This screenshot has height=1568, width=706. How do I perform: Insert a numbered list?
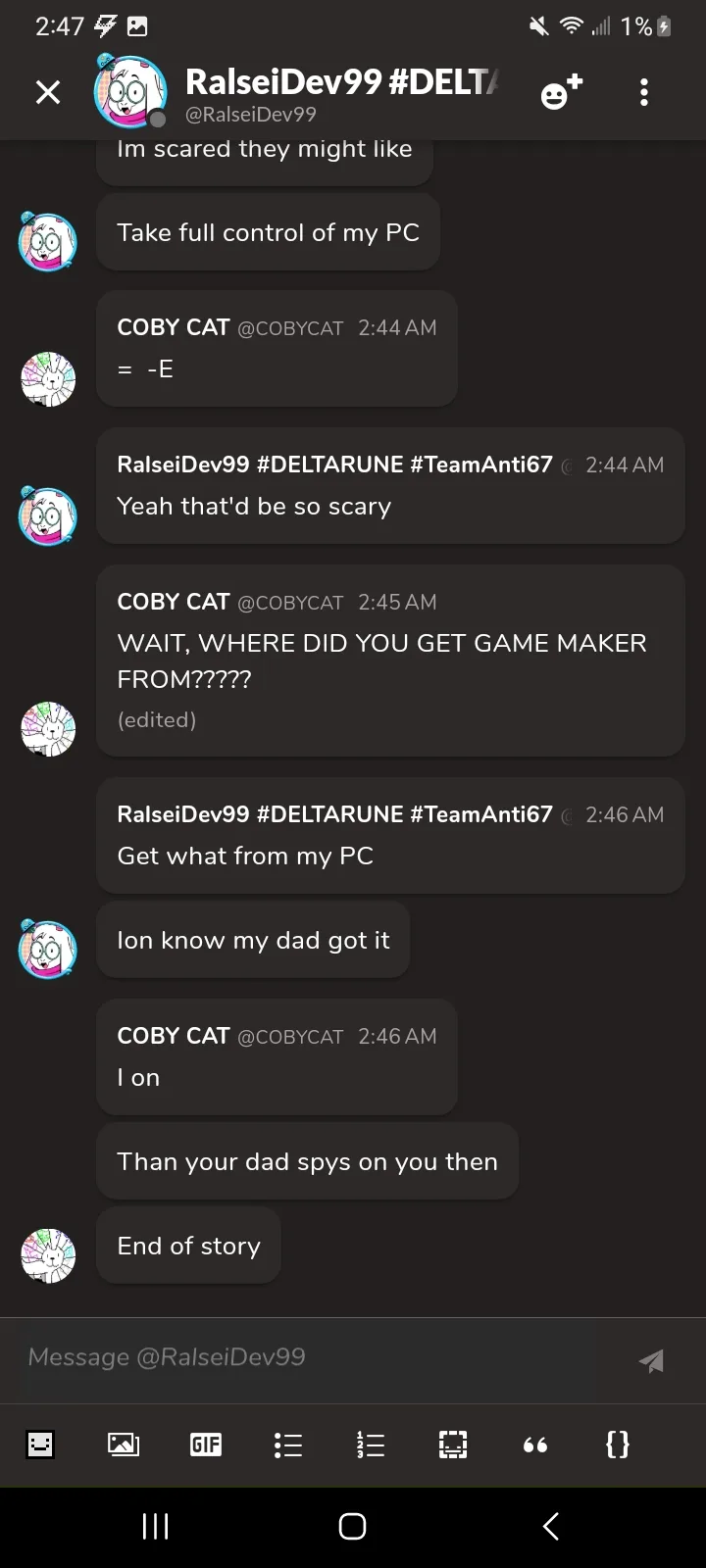[x=370, y=1444]
